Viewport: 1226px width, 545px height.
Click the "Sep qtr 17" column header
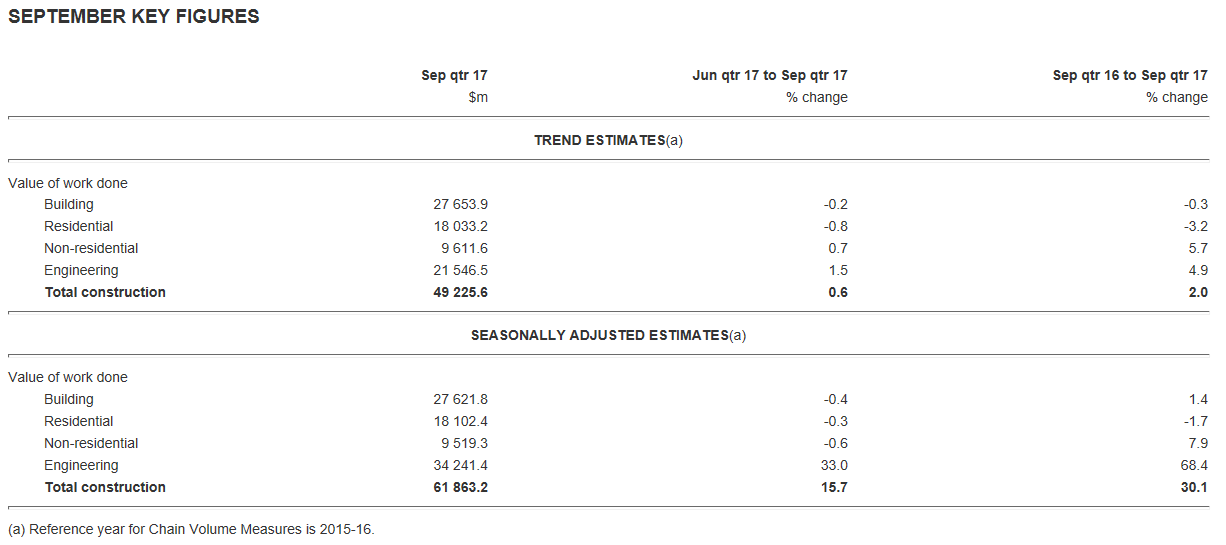coord(454,75)
